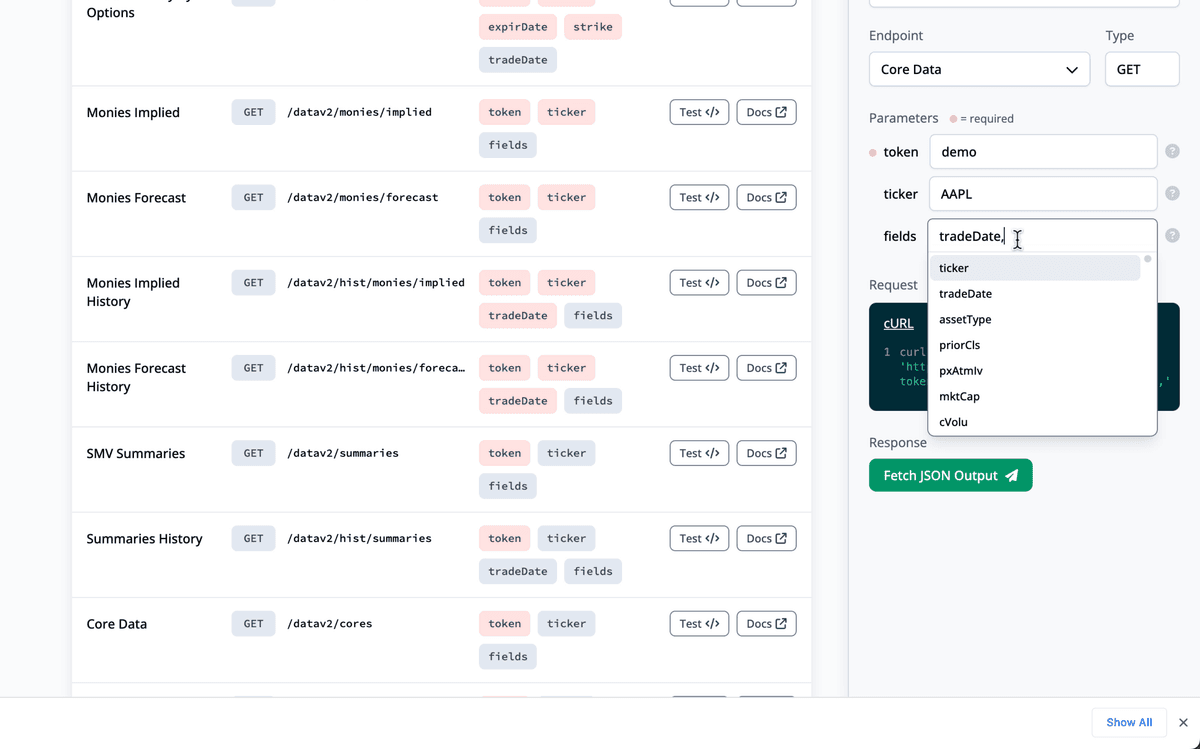Open the Endpoint dropdown showing Core Data
The image size is (1200, 749).
979,69
